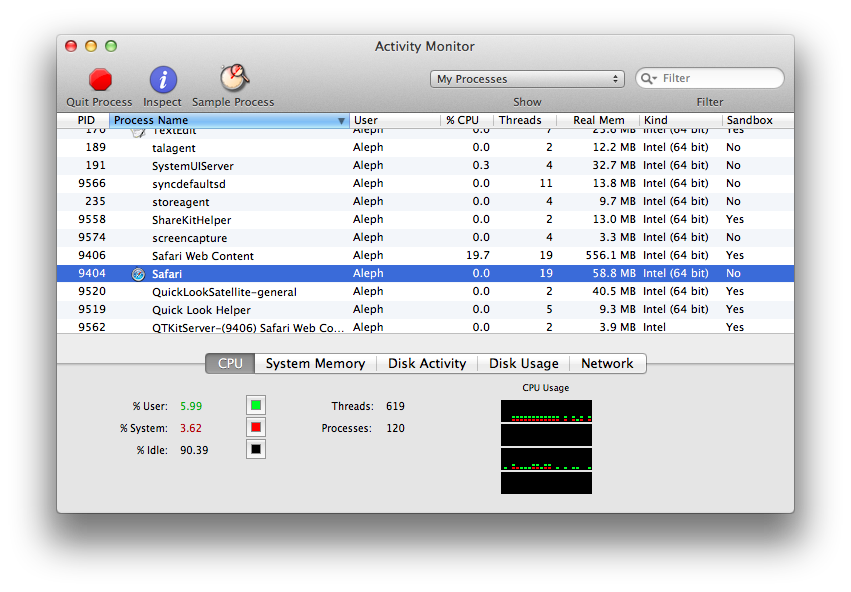
Task: Click the 19.7 CPU value
Action: point(478,255)
